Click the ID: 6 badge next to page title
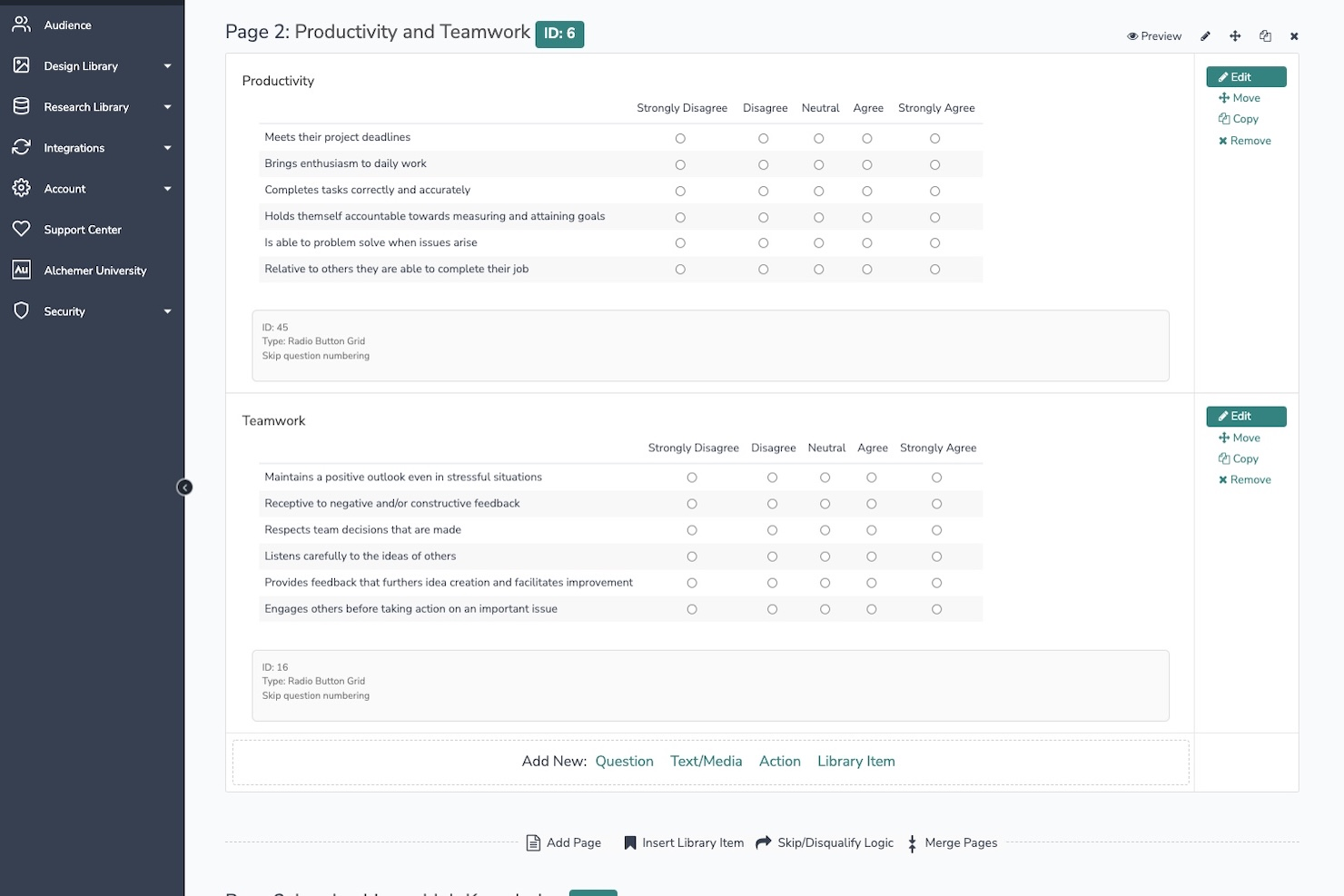The image size is (1344, 896). tap(559, 34)
